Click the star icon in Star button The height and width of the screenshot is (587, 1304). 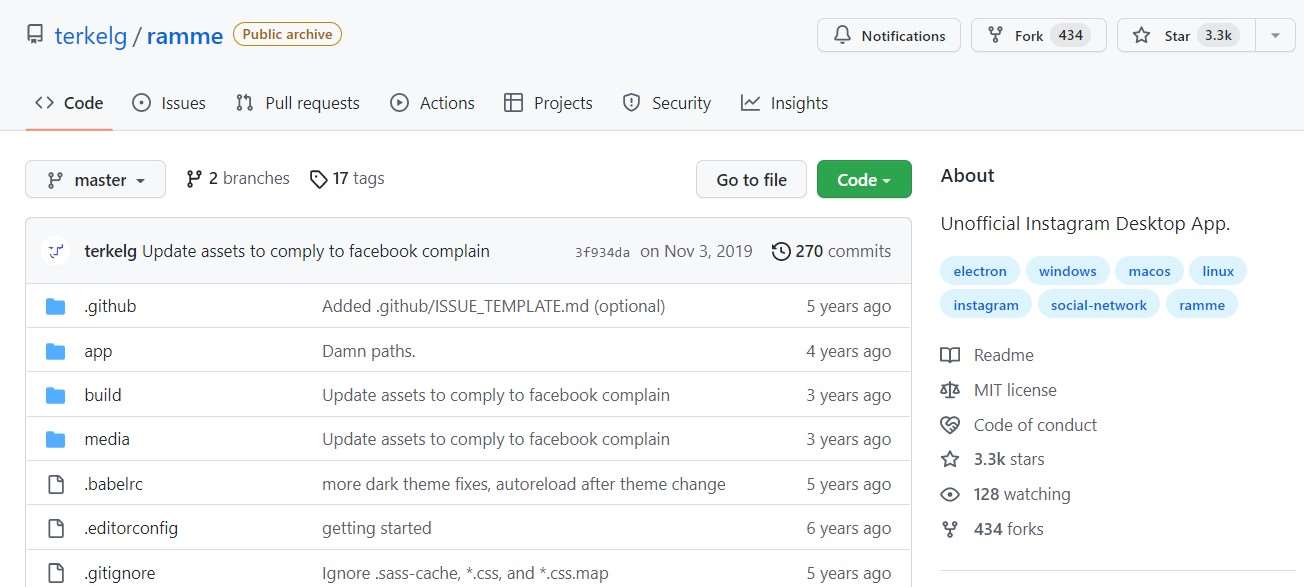point(1141,35)
